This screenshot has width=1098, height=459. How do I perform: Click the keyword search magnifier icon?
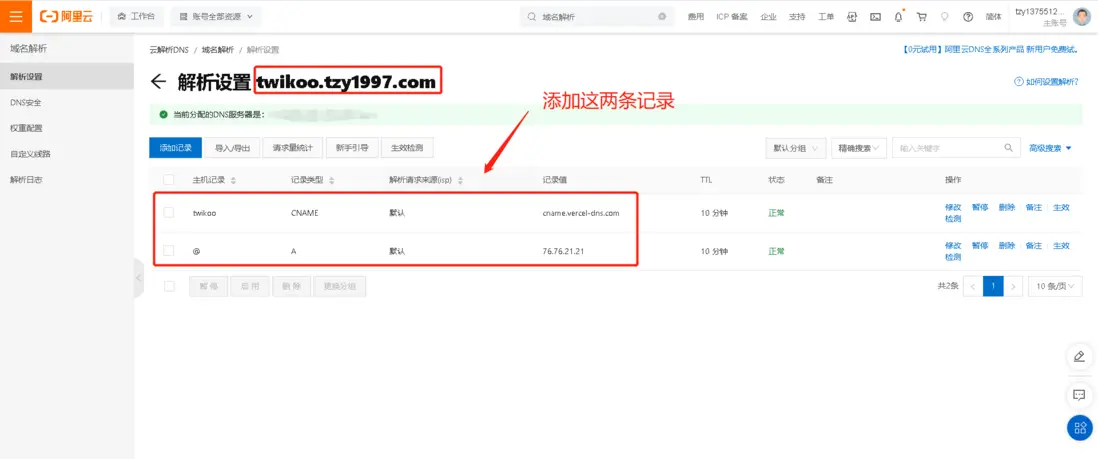[x=1008, y=148]
